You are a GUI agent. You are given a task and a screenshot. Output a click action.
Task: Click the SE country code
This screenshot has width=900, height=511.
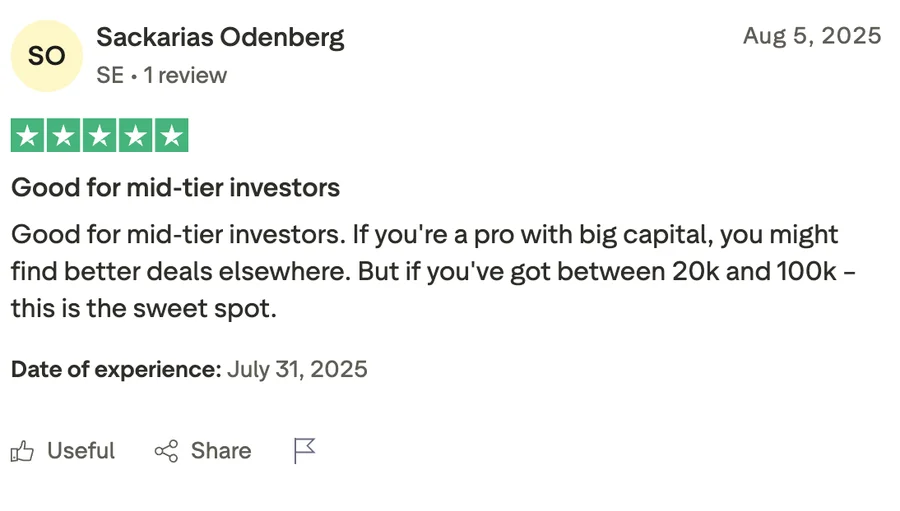click(109, 76)
